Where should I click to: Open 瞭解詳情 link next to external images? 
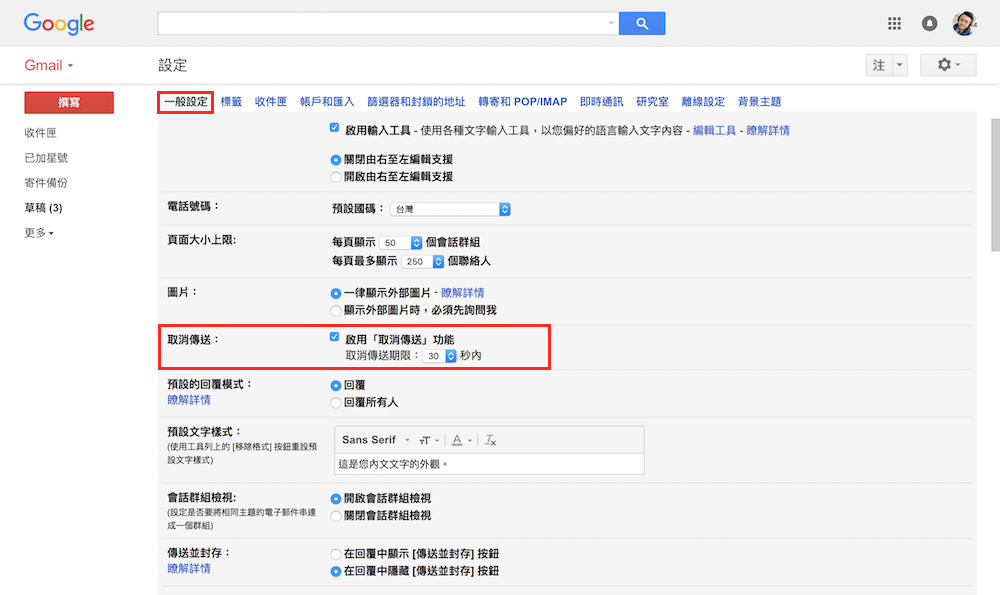[465, 292]
